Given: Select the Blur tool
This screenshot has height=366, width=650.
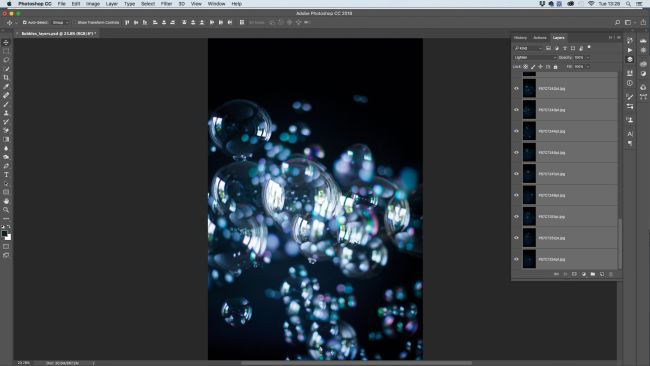Looking at the screenshot, I should (x=6, y=148).
